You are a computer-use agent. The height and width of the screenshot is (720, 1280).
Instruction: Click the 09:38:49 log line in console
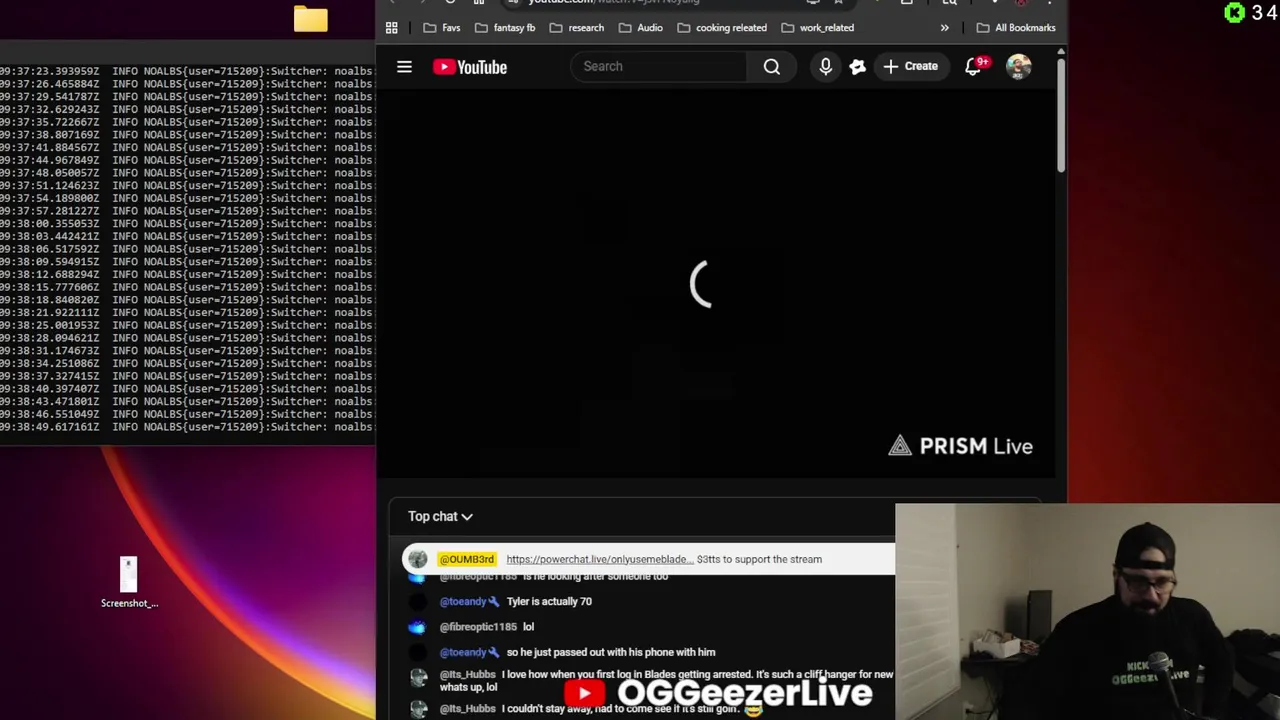pyautogui.click(x=187, y=427)
